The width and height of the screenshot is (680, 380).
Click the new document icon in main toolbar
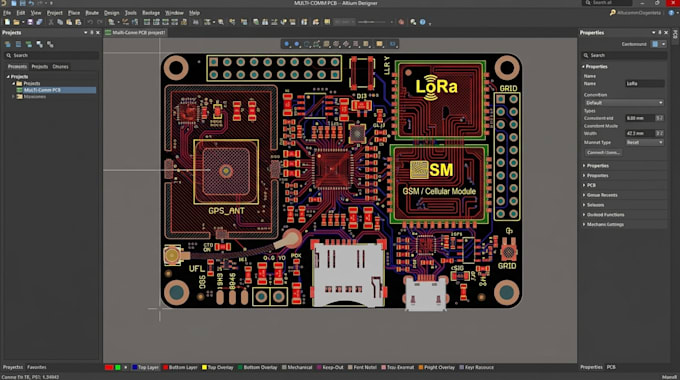click(x=7, y=22)
